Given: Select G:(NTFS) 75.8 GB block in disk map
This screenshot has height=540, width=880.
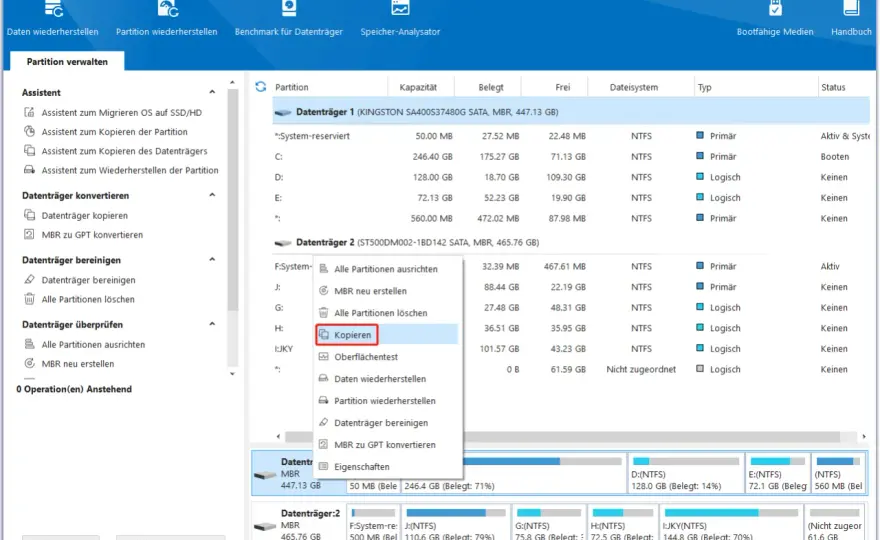Looking at the screenshot, I should point(549,524).
